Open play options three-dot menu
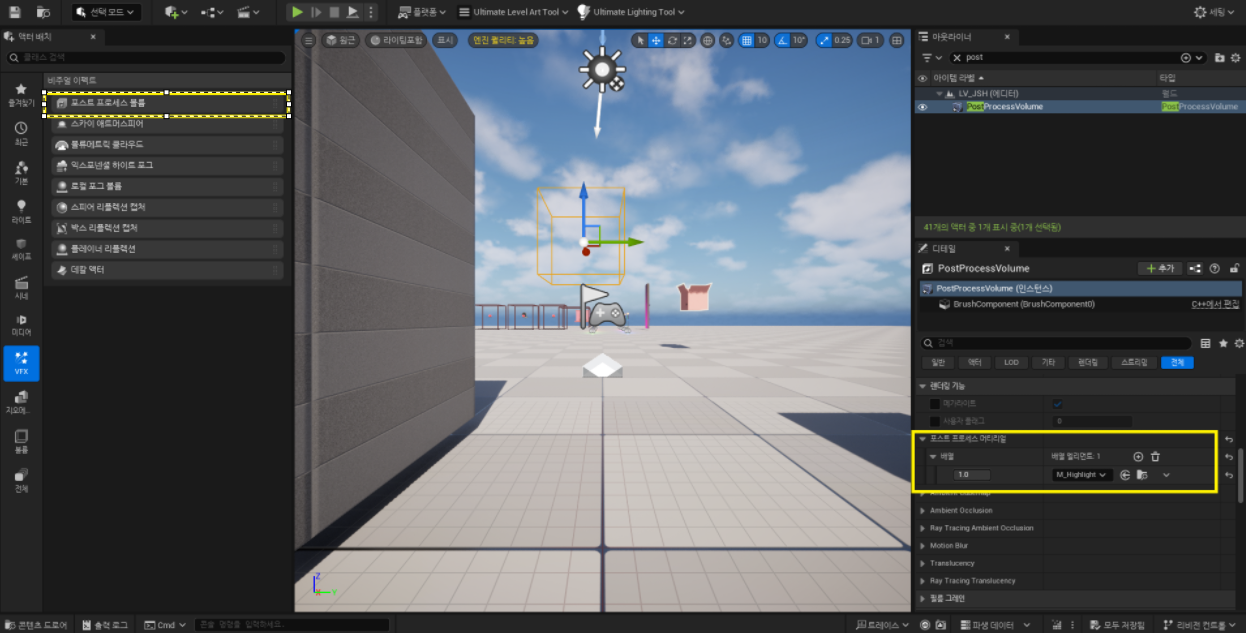This screenshot has width=1246, height=633. [369, 12]
